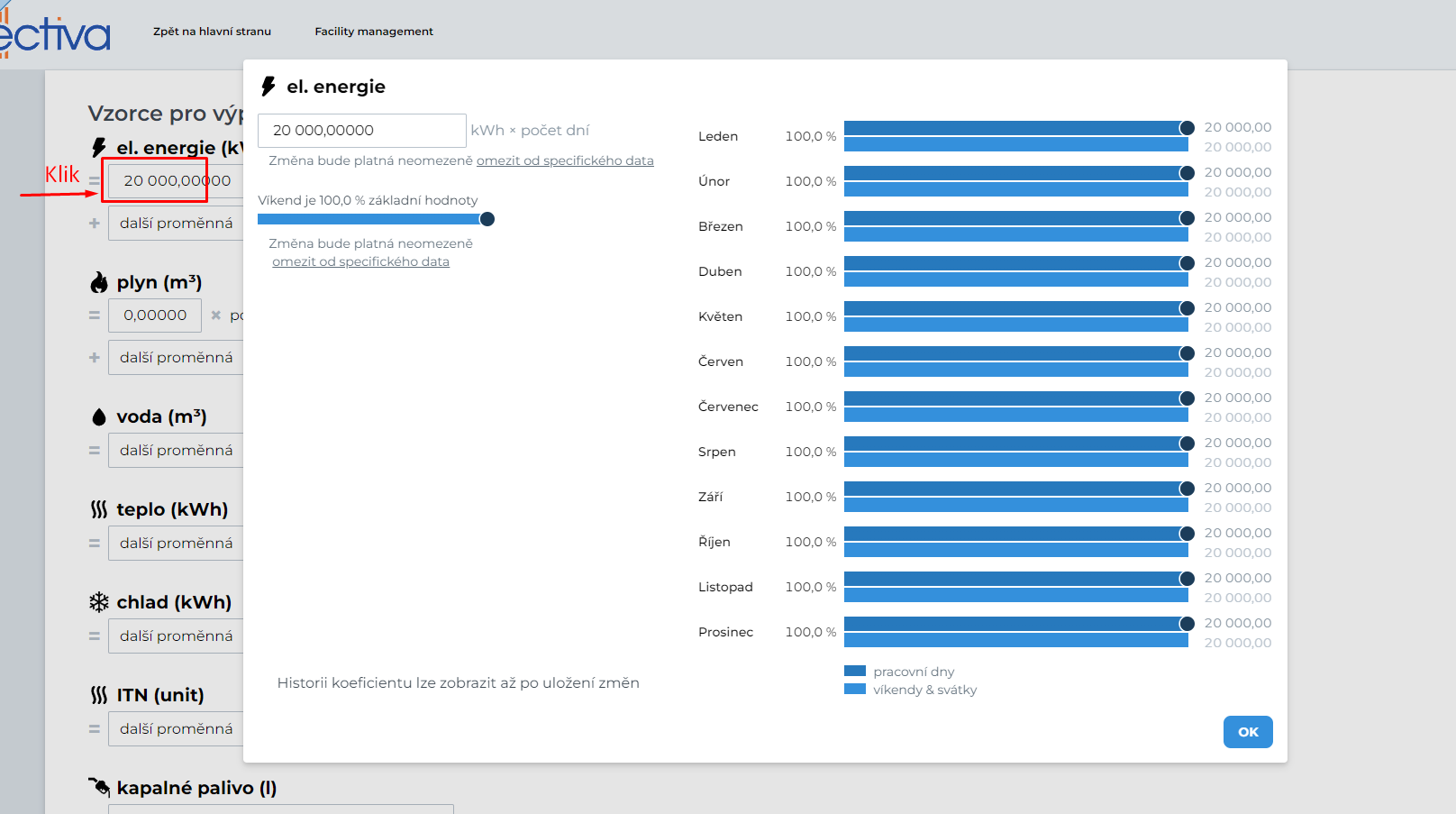The image size is (1456, 814).
Task: Click the plus icon under el. energie formula
Action: (95, 224)
